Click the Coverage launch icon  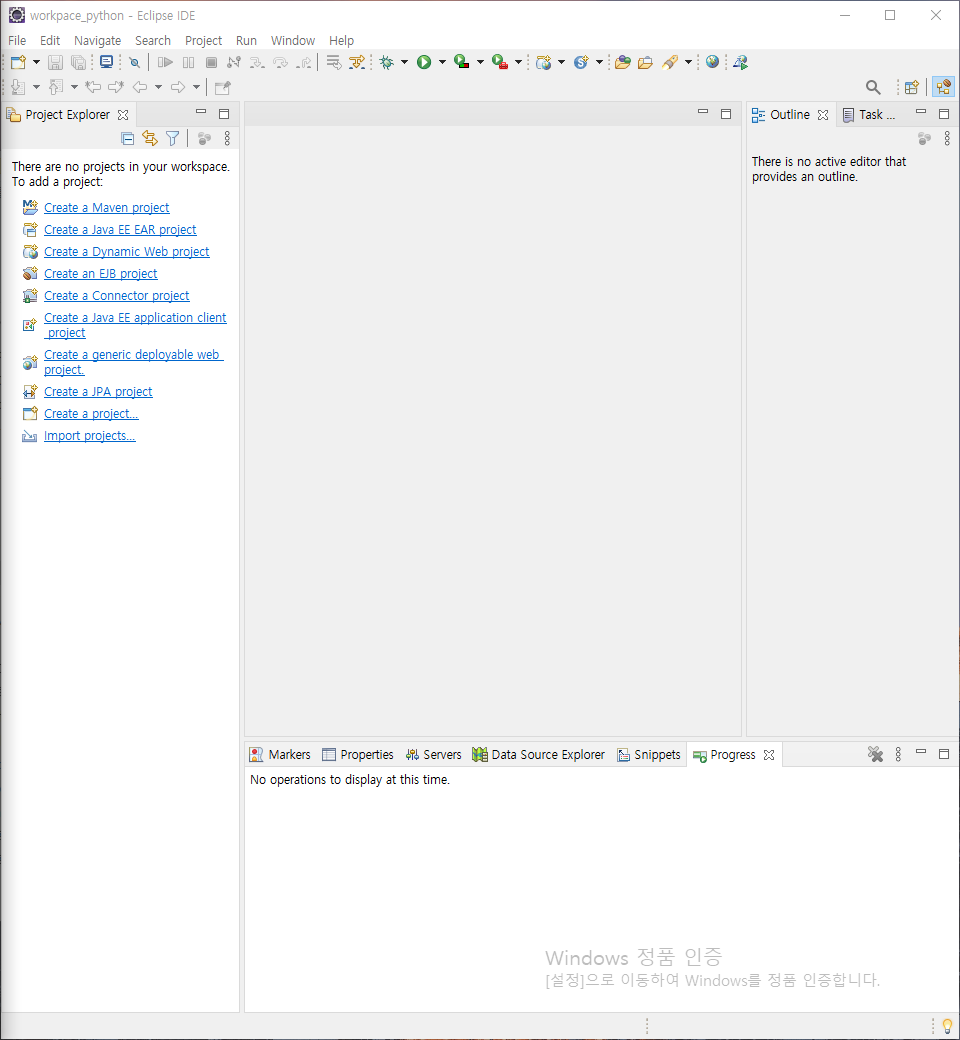pos(462,62)
